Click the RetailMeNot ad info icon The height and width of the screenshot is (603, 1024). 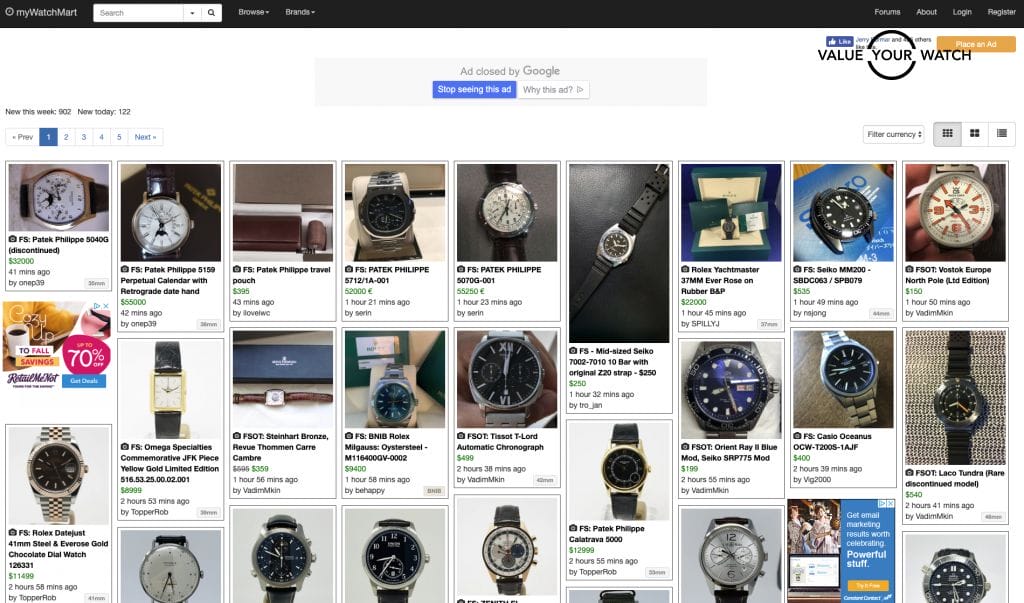pyautogui.click(x=99, y=307)
